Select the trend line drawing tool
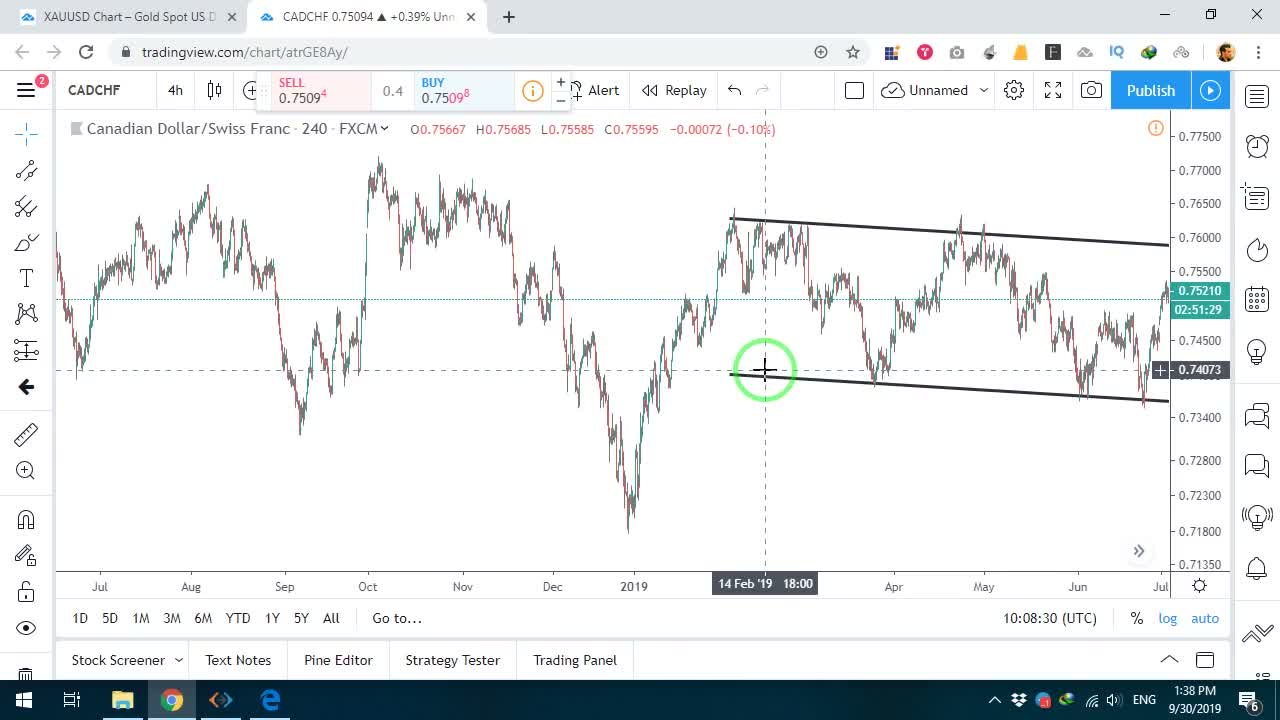 click(x=26, y=170)
